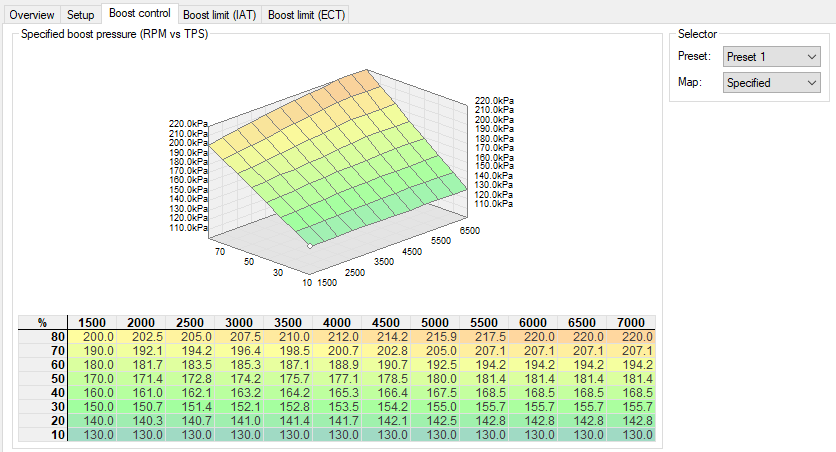Select the 2000 RPM column header
This screenshot has width=836, height=452.
(x=141, y=322)
